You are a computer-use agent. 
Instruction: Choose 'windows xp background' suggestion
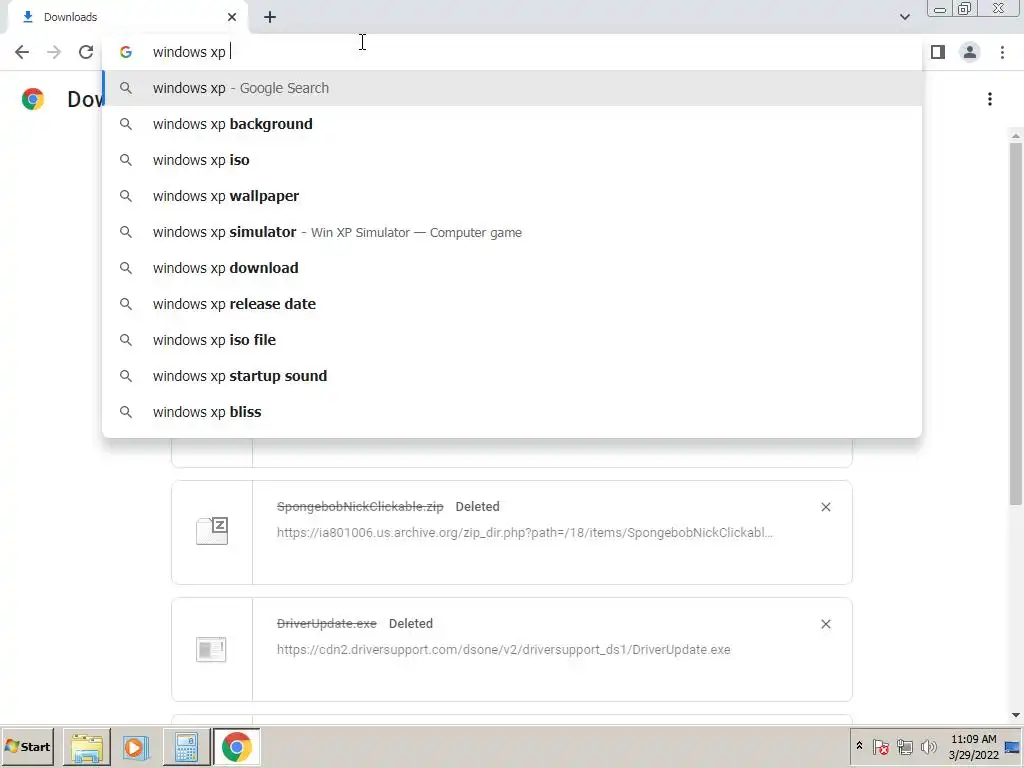click(x=512, y=124)
